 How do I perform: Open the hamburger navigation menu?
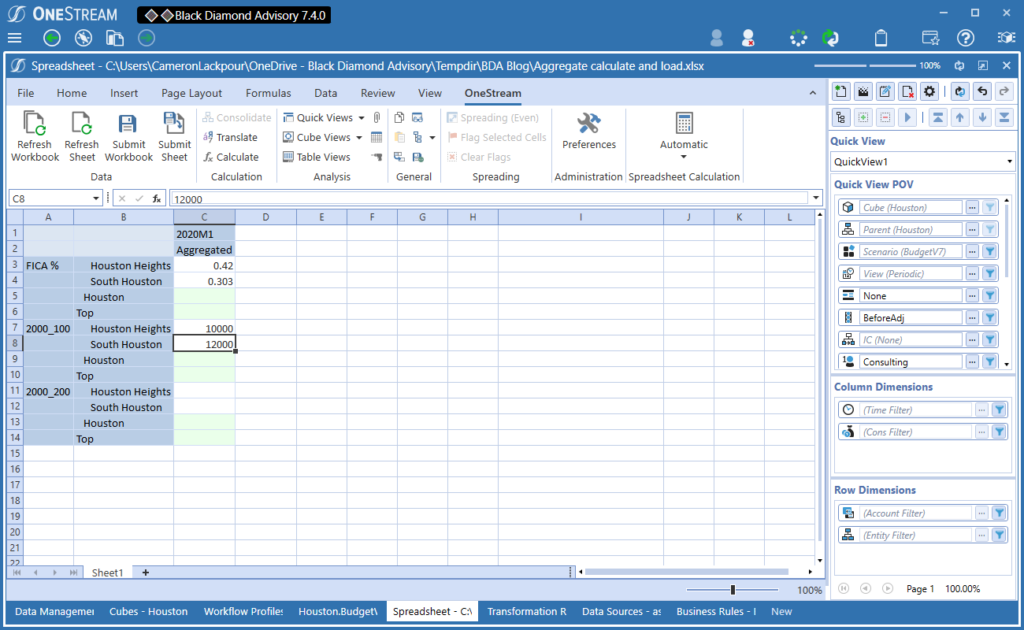(14, 38)
